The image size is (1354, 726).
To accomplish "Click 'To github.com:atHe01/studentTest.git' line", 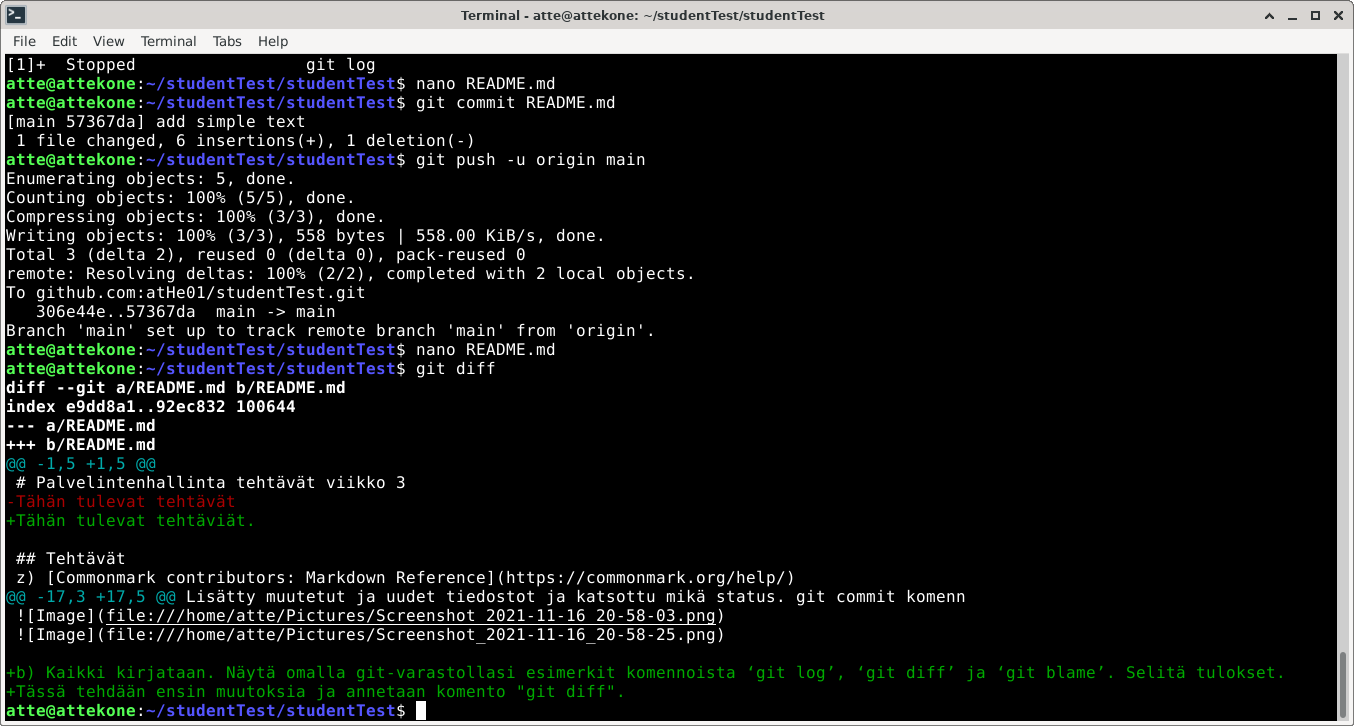I will click(186, 293).
